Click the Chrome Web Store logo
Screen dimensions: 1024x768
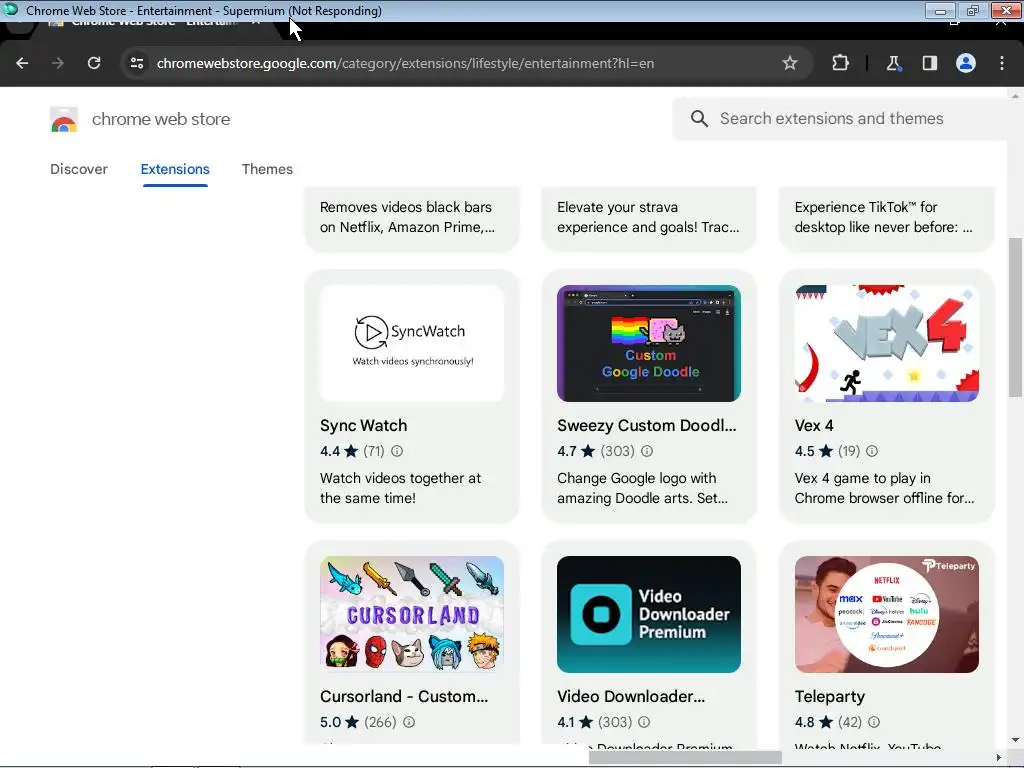click(x=64, y=120)
